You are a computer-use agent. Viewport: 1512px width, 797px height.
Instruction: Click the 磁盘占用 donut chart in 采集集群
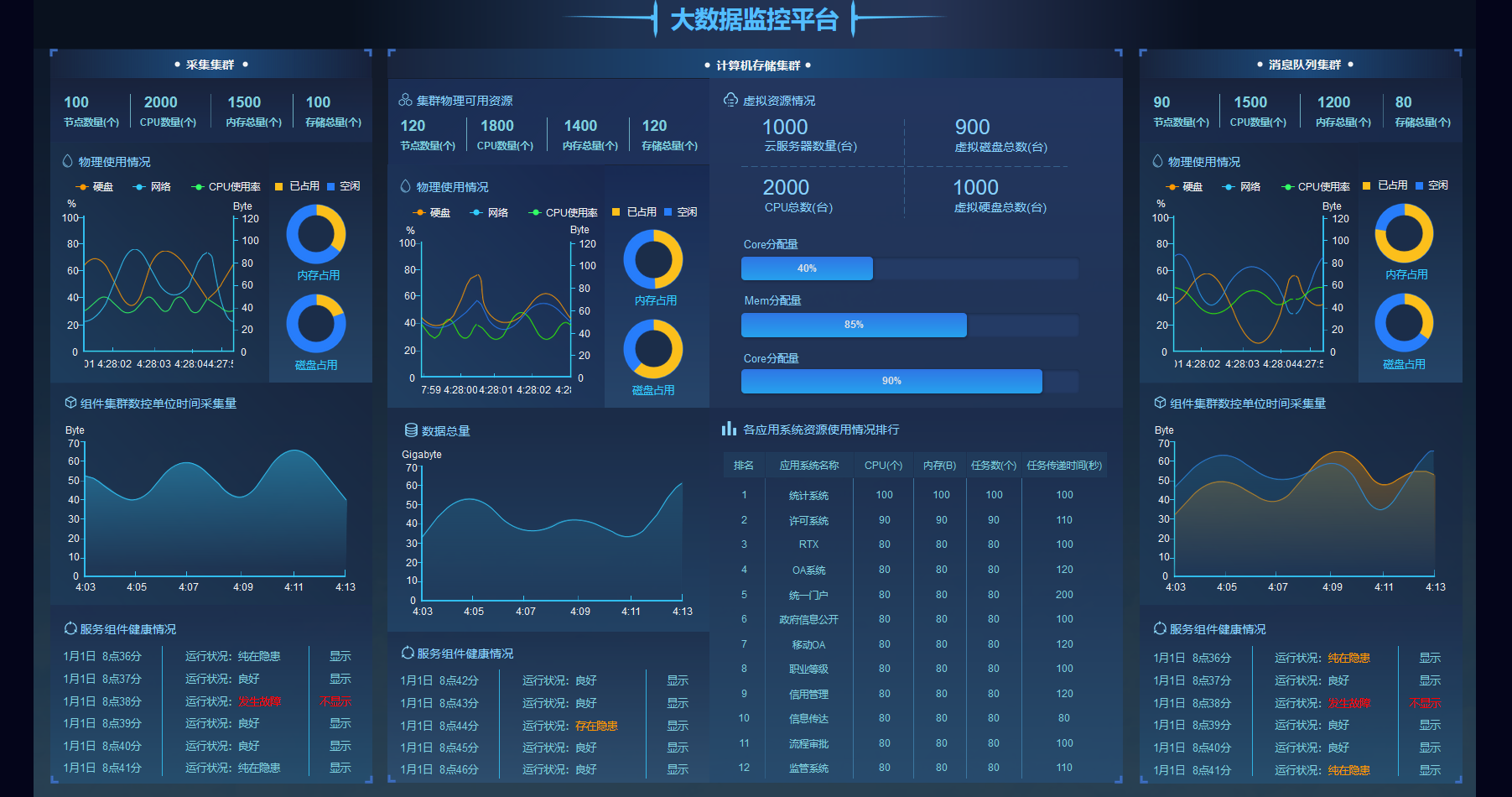pos(316,324)
